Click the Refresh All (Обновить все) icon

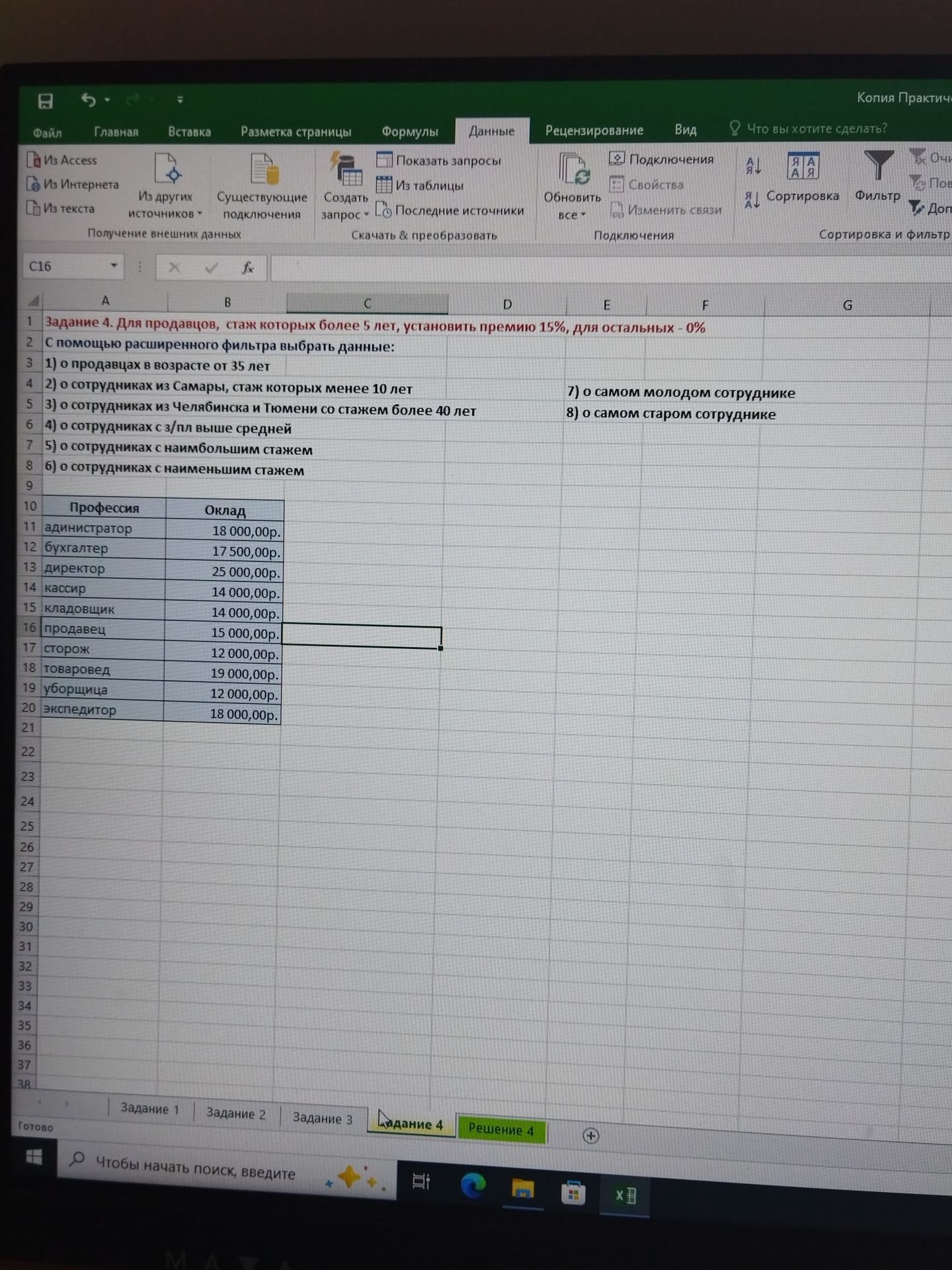(573, 169)
